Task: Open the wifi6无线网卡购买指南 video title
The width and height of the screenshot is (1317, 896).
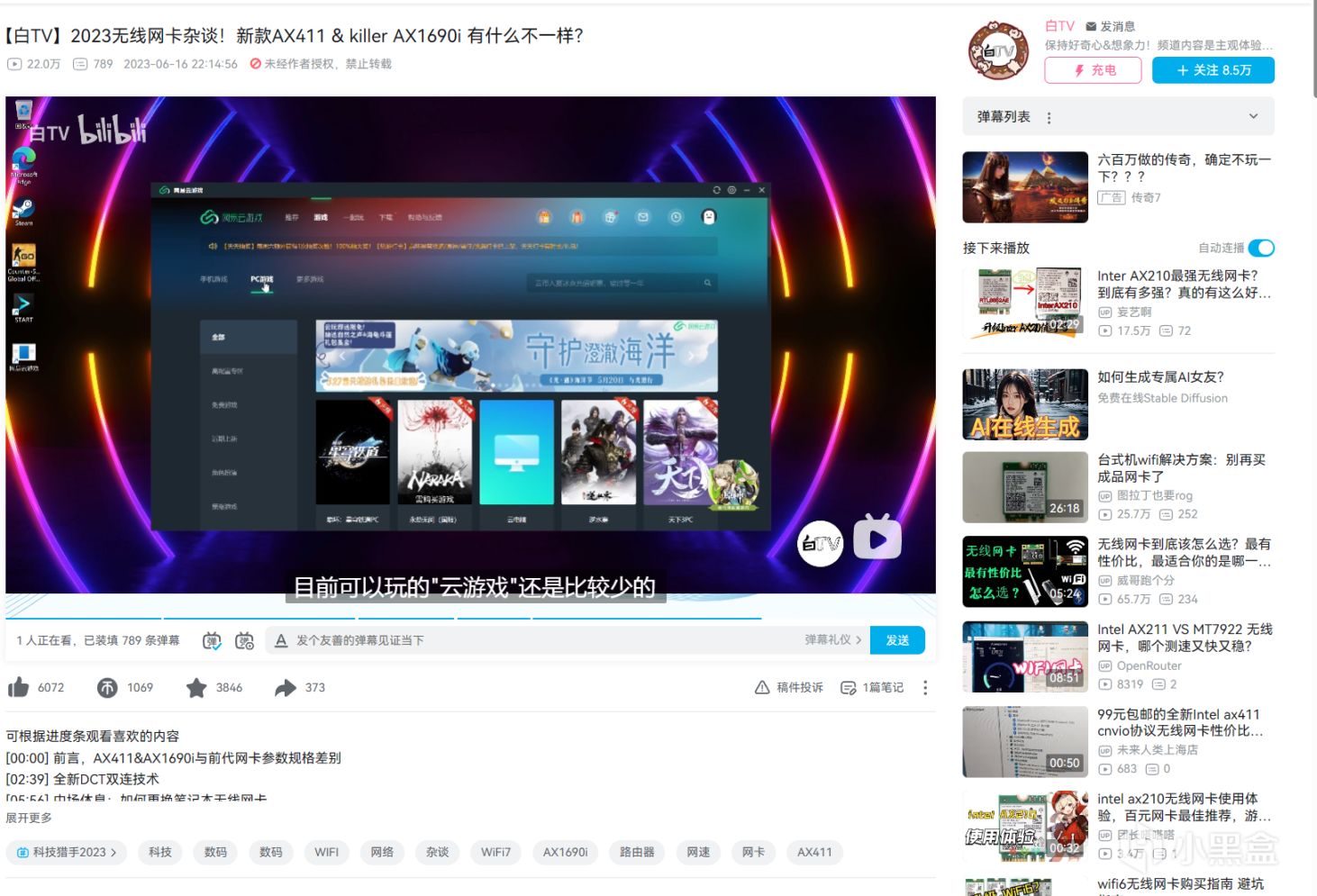Action: pos(1180,884)
